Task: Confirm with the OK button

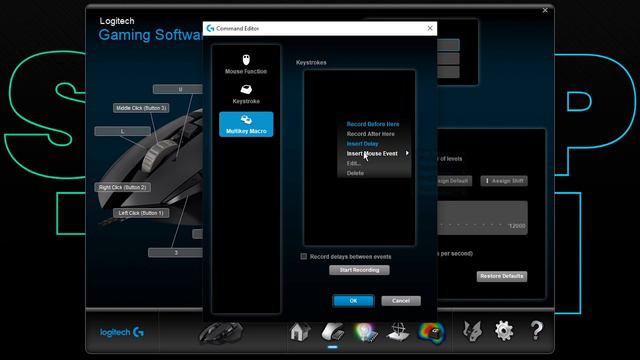Action: point(353,301)
